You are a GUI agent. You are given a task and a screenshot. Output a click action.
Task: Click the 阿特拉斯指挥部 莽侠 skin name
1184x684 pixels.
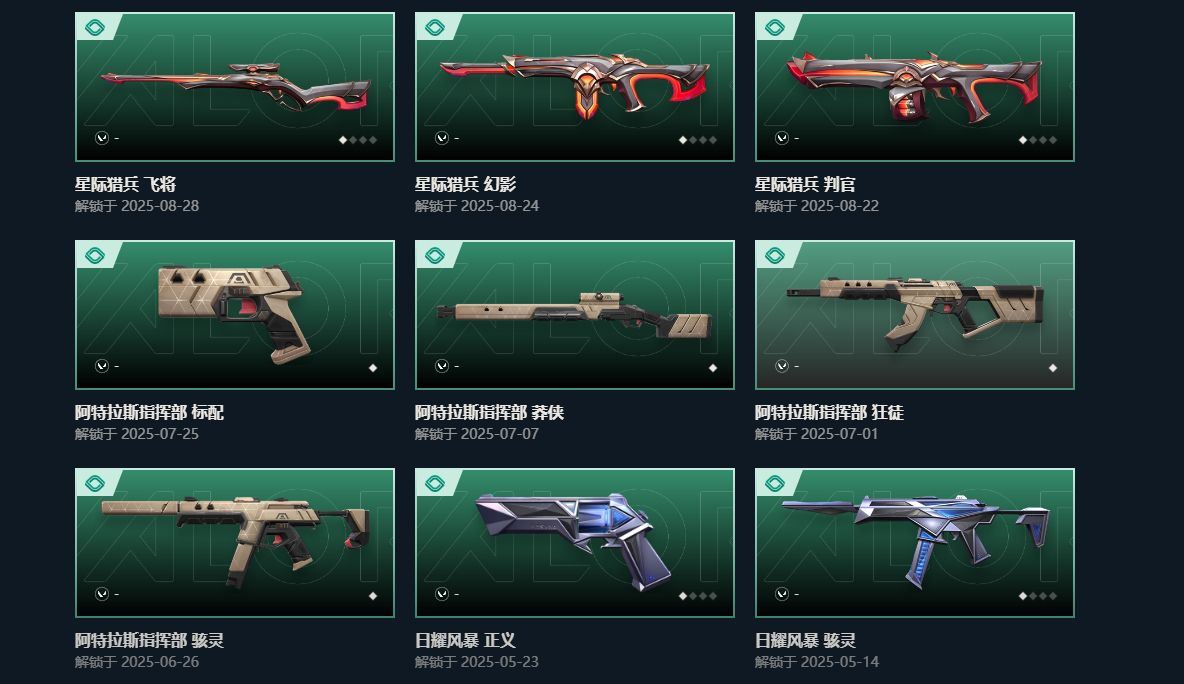pyautogui.click(x=489, y=412)
